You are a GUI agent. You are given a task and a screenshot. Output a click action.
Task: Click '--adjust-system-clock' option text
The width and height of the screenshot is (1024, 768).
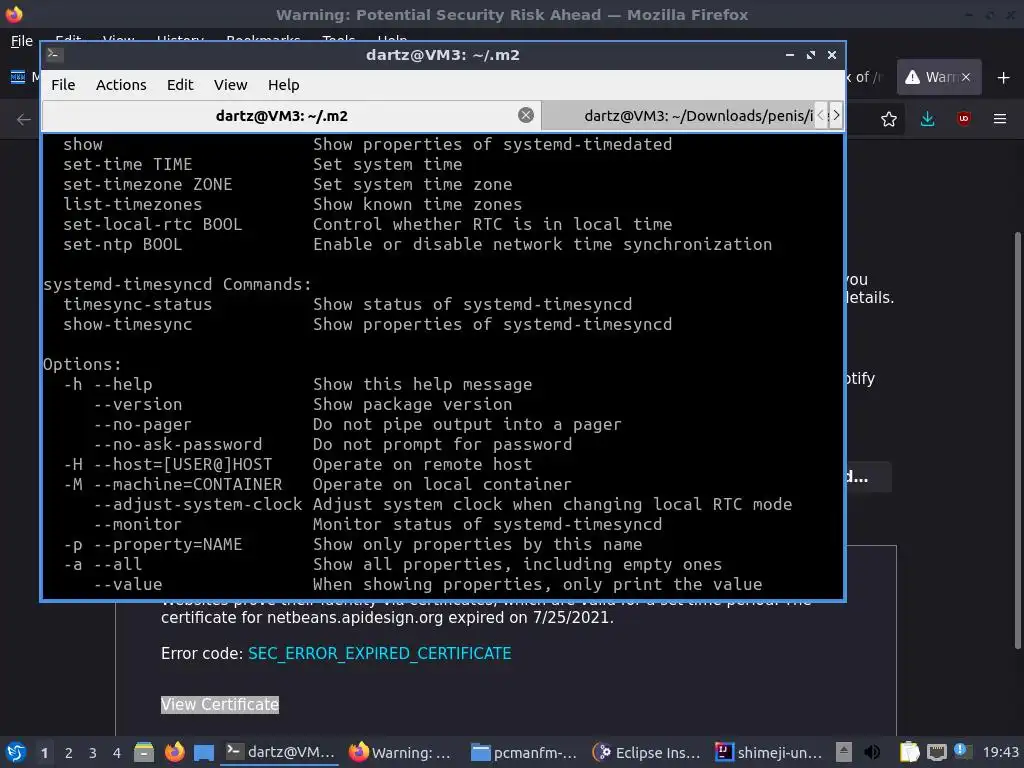(x=198, y=504)
